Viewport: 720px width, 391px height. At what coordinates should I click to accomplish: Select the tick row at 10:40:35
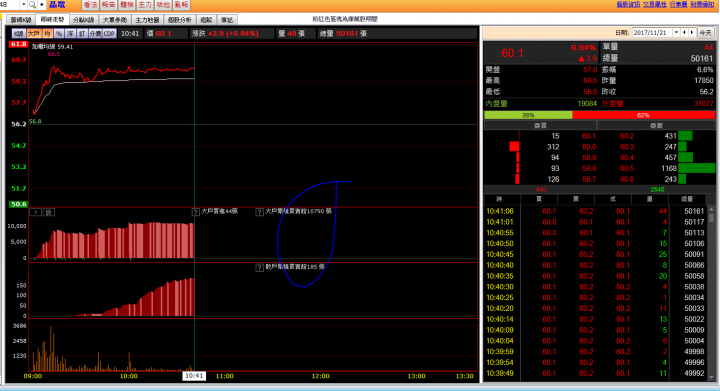point(595,276)
